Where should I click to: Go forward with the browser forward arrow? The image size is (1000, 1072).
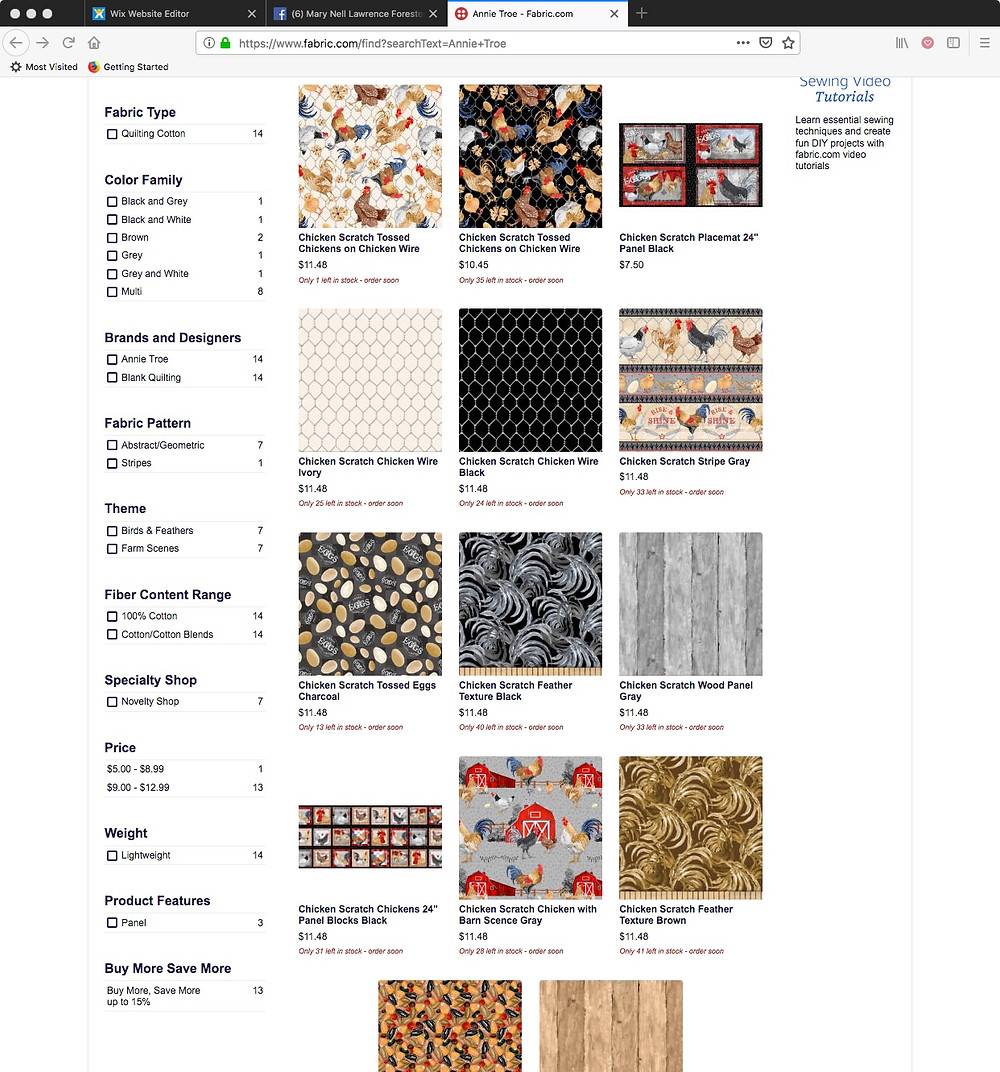pos(42,43)
